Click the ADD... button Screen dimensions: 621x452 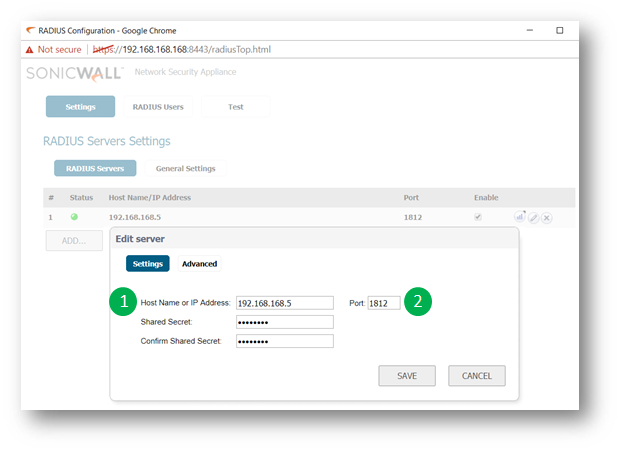coord(74,240)
